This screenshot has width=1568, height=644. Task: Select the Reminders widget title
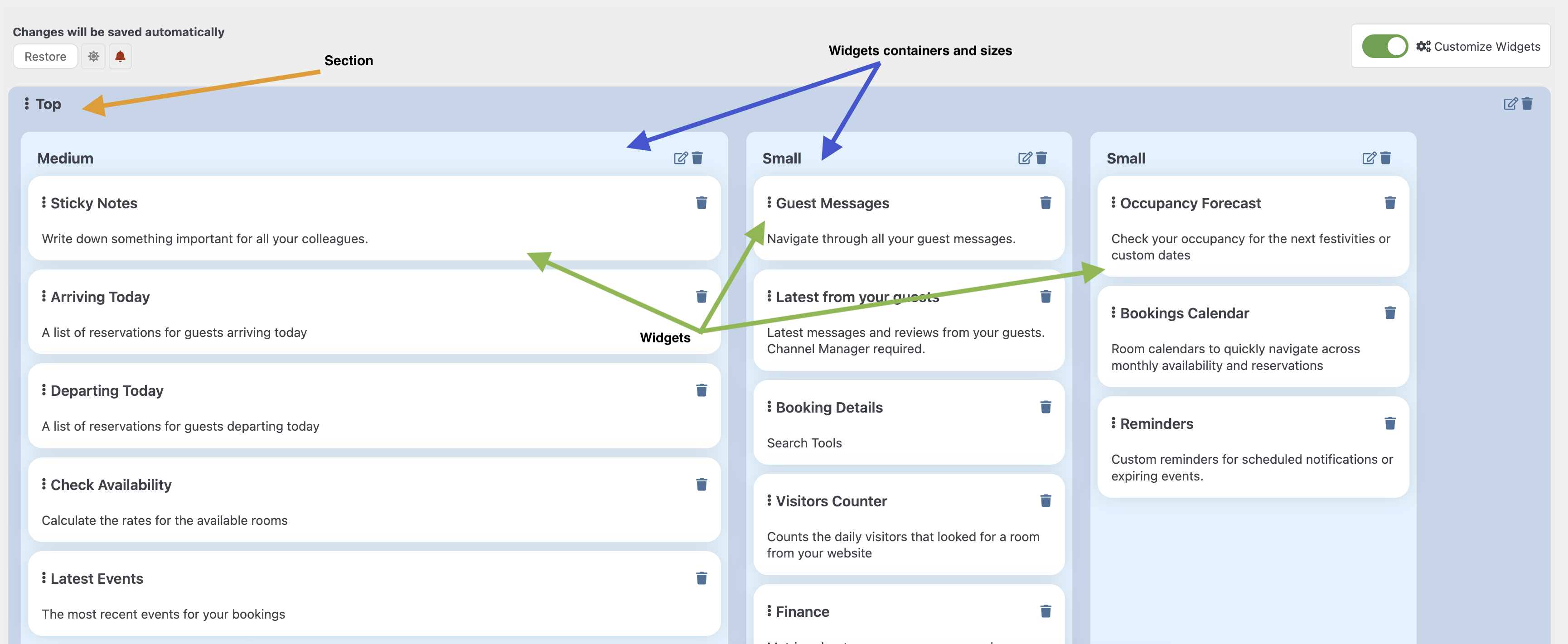[1157, 424]
